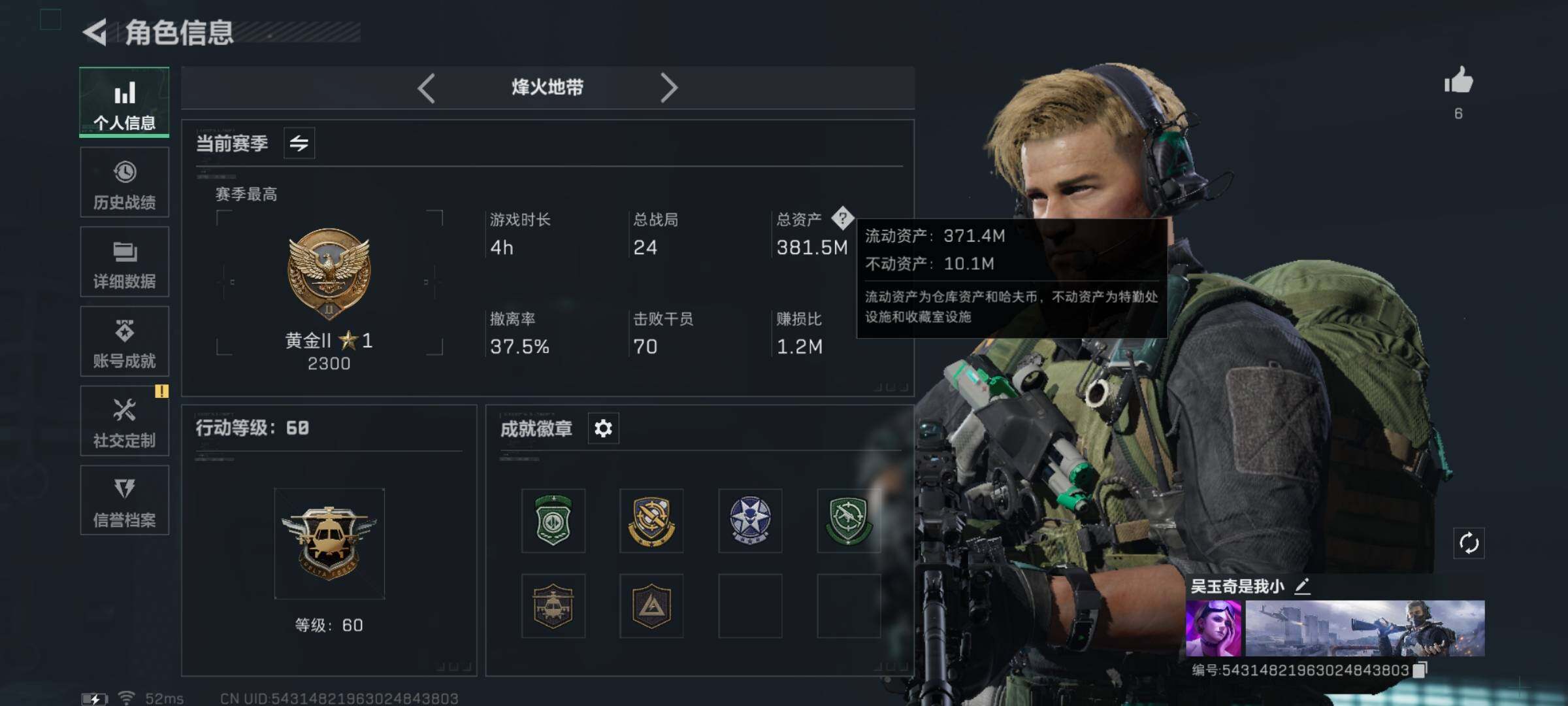Screen dimensions: 1568x706
Task: Like the profile with thumbs-up icon
Action: pos(1458,81)
